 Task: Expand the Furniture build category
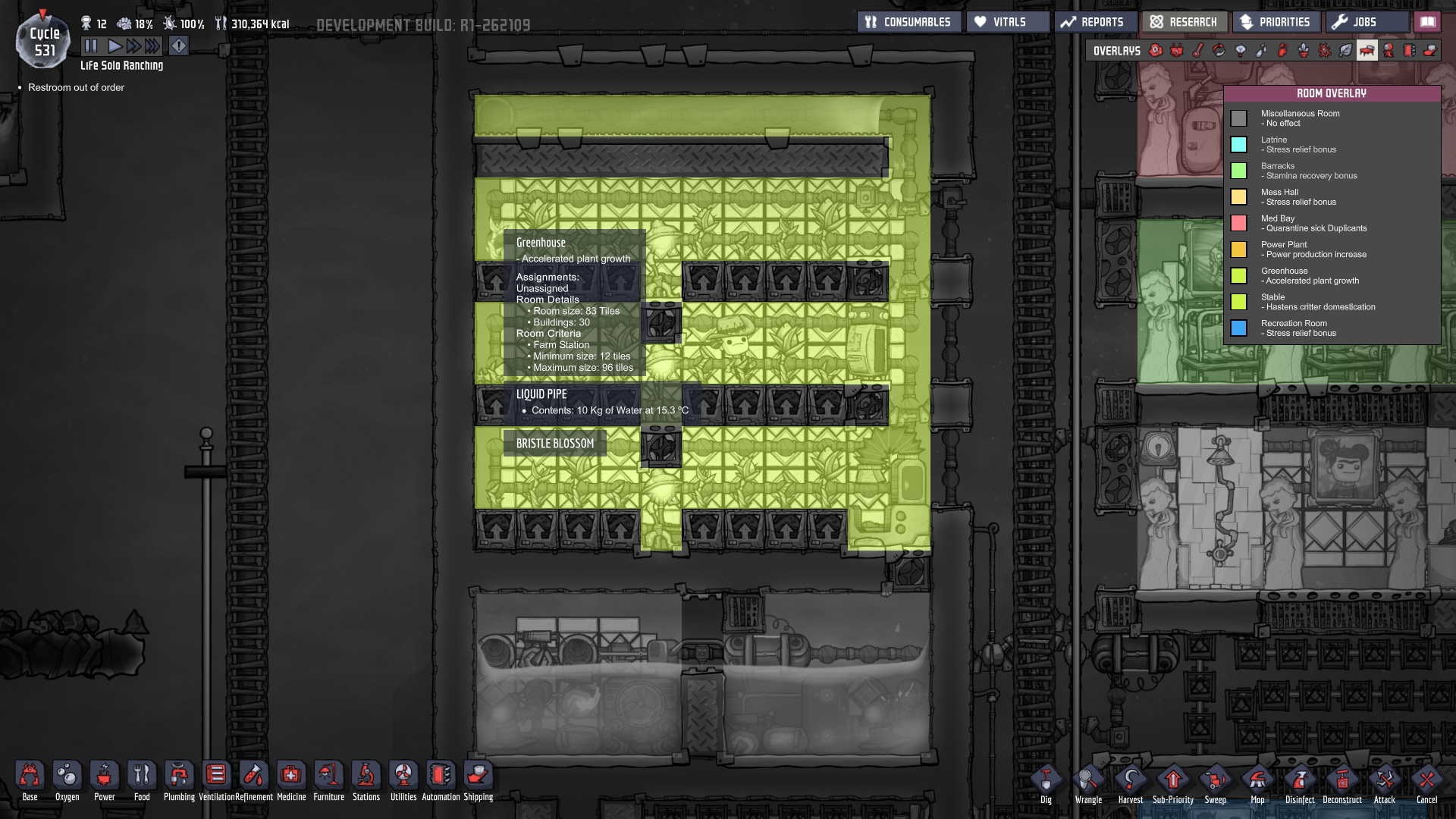[328, 776]
